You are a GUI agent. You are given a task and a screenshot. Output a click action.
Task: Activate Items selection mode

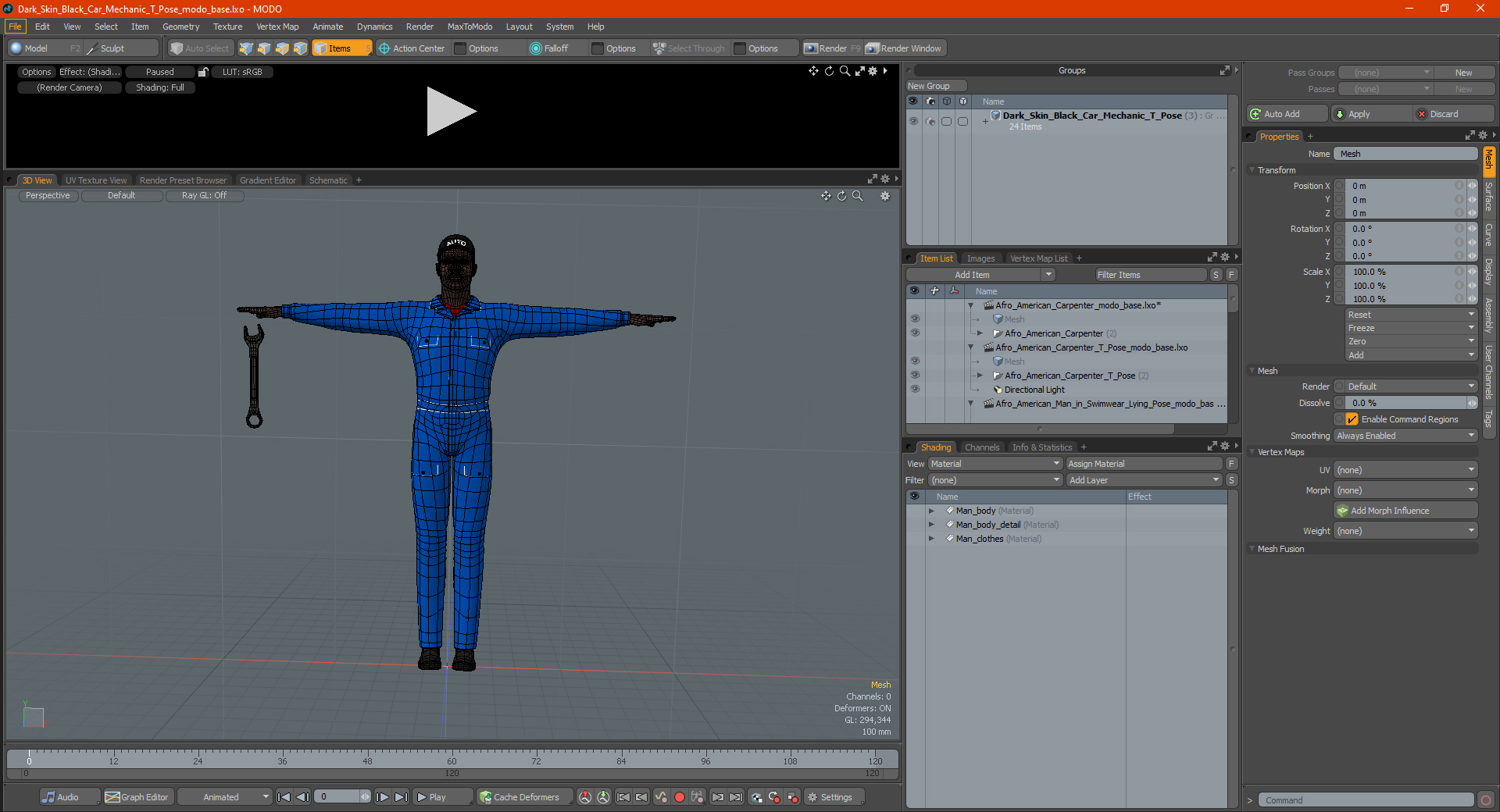pos(342,48)
